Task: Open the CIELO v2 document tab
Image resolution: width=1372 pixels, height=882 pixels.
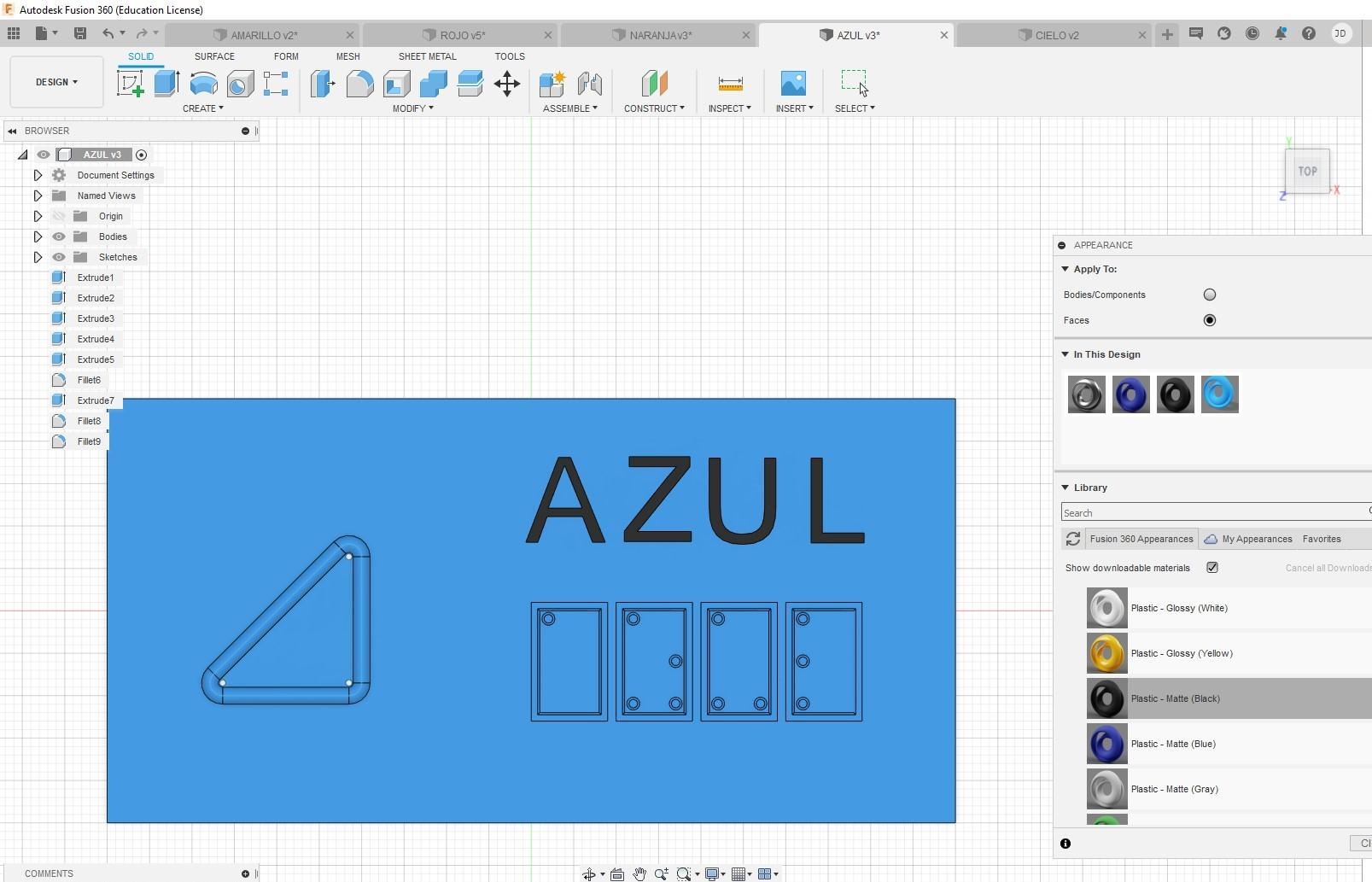Action: click(x=1055, y=35)
